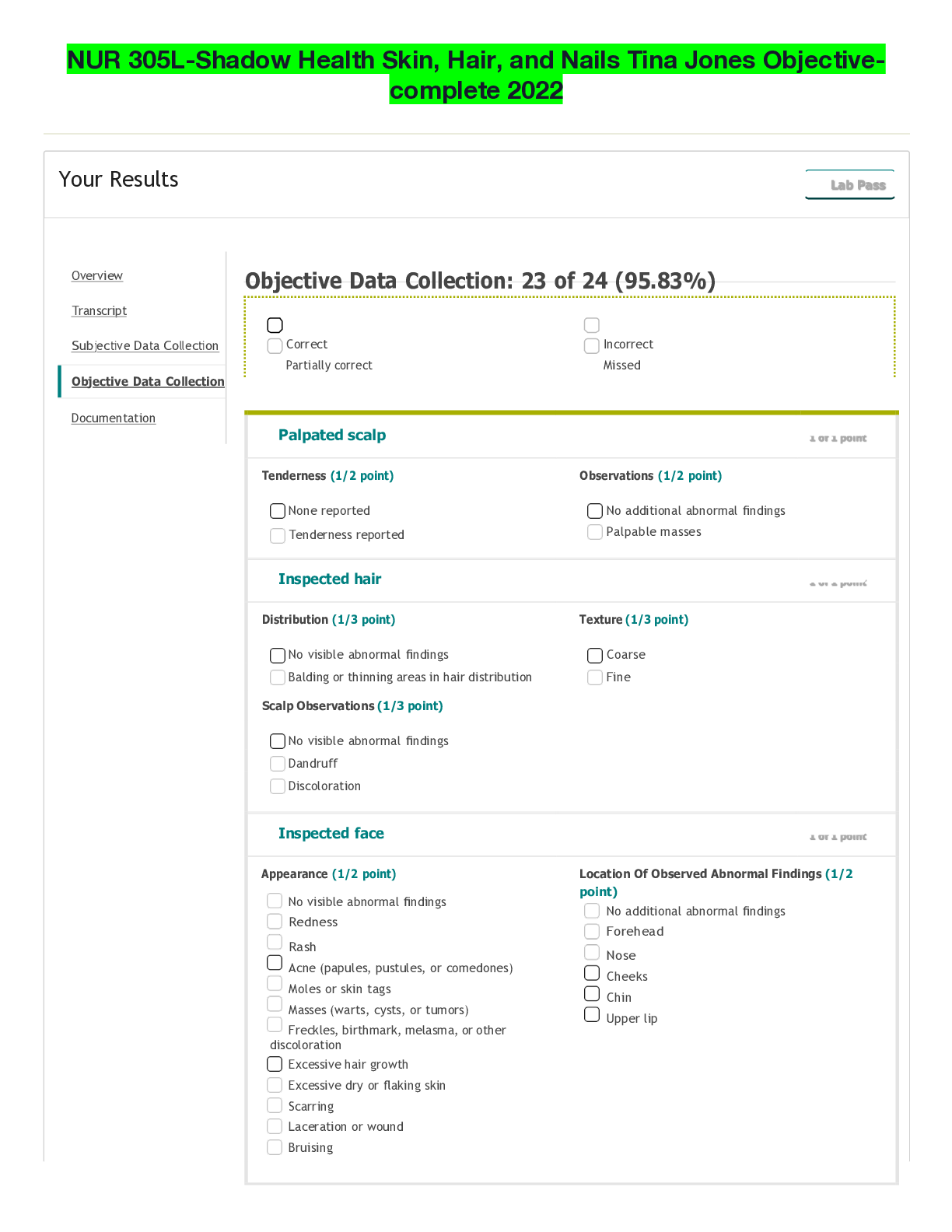
Task: Tick the Scarring checkbox
Action: (x=275, y=1105)
